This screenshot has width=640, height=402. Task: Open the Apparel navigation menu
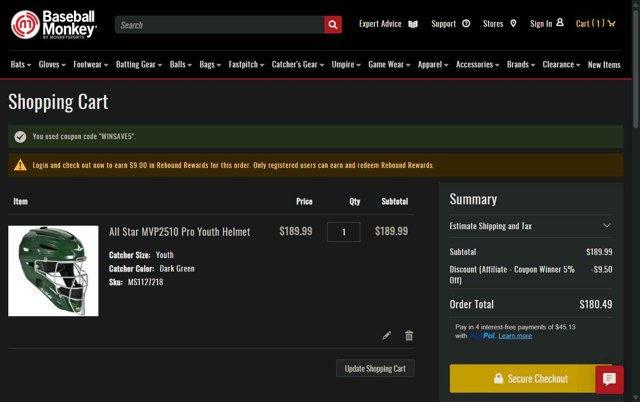click(x=433, y=64)
